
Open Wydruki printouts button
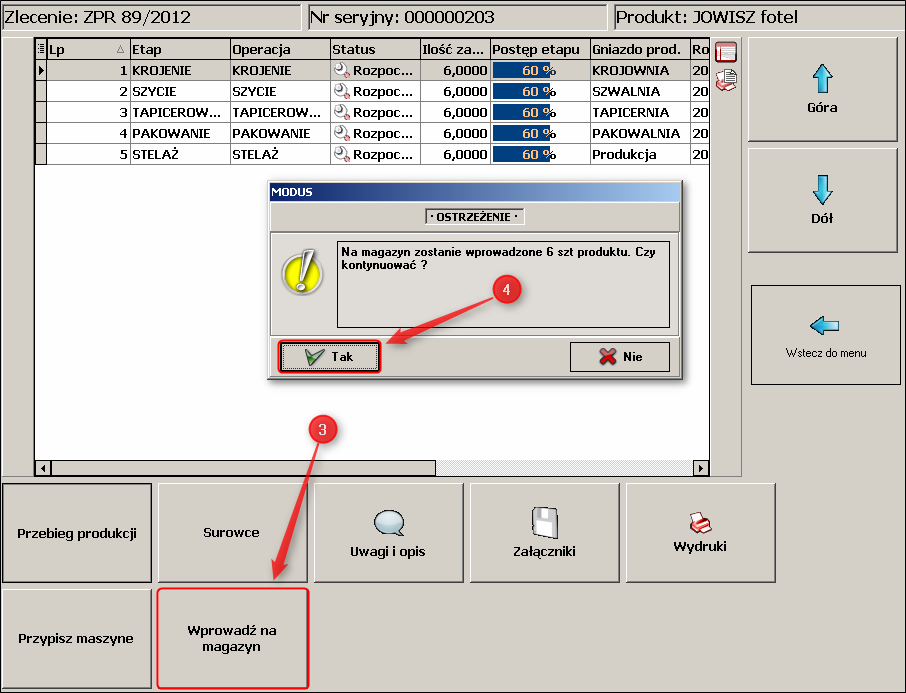click(700, 533)
